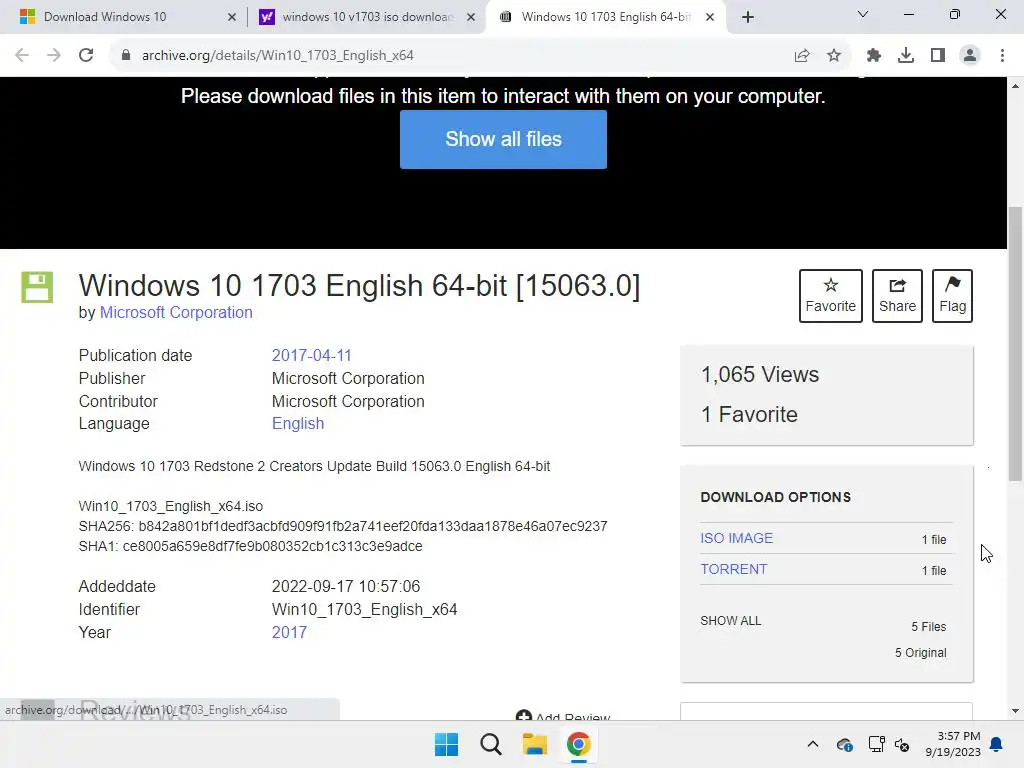
Task: Open the 2017-04-11 publication date link
Action: pos(312,355)
